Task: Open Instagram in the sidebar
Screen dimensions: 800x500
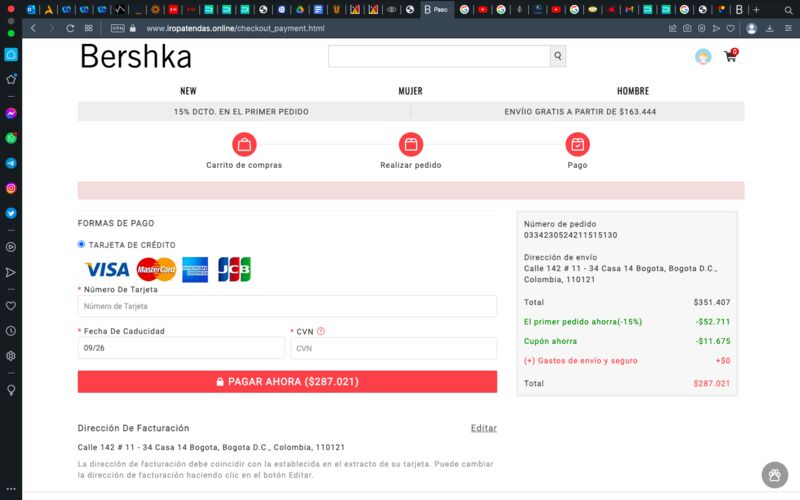Action: pos(11,188)
